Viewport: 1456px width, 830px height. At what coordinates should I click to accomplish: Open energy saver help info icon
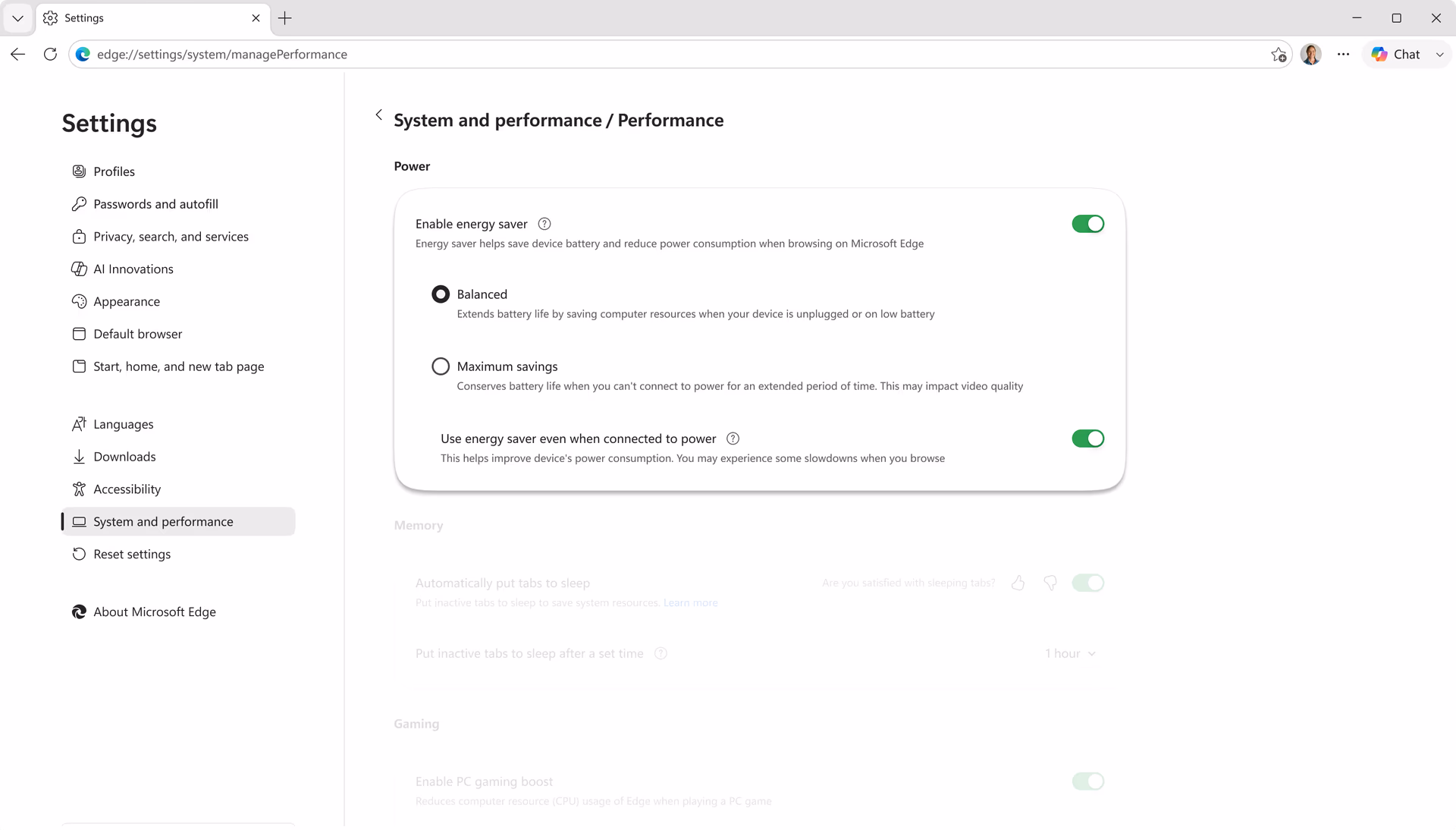pos(544,224)
